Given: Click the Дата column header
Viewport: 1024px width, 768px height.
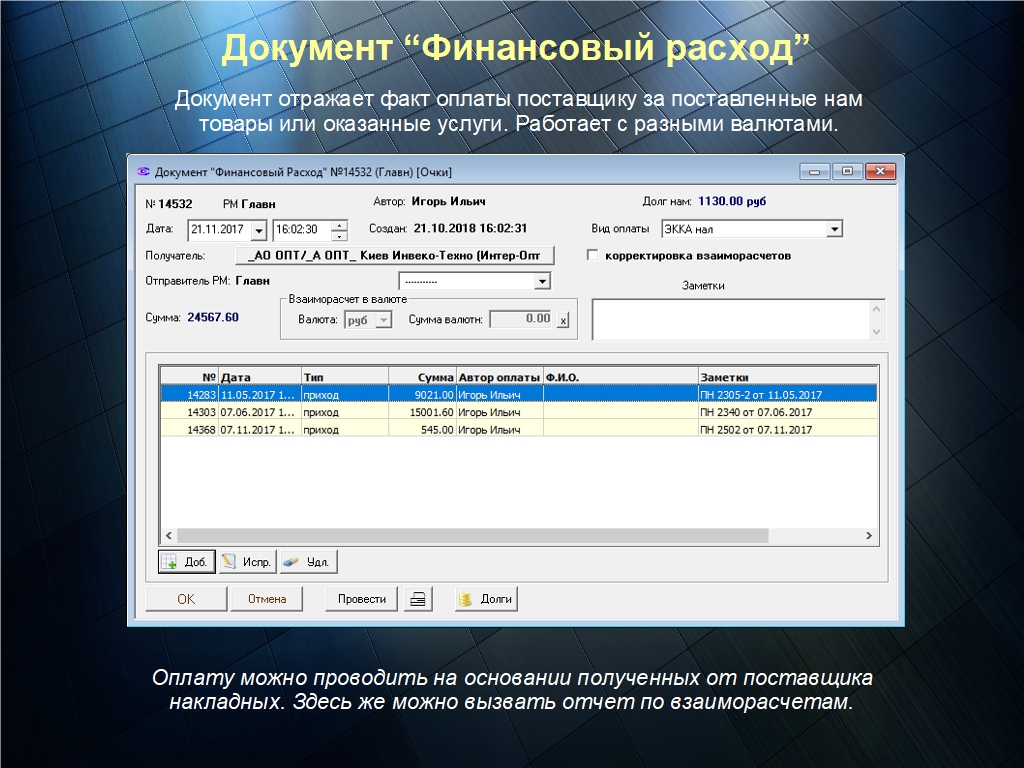Looking at the screenshot, I should 259,377.
